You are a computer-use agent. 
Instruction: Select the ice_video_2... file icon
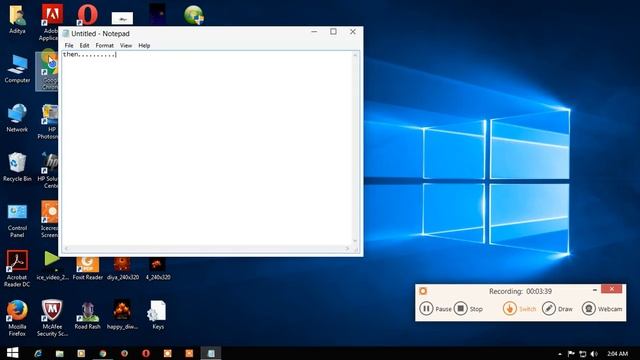click(x=52, y=265)
